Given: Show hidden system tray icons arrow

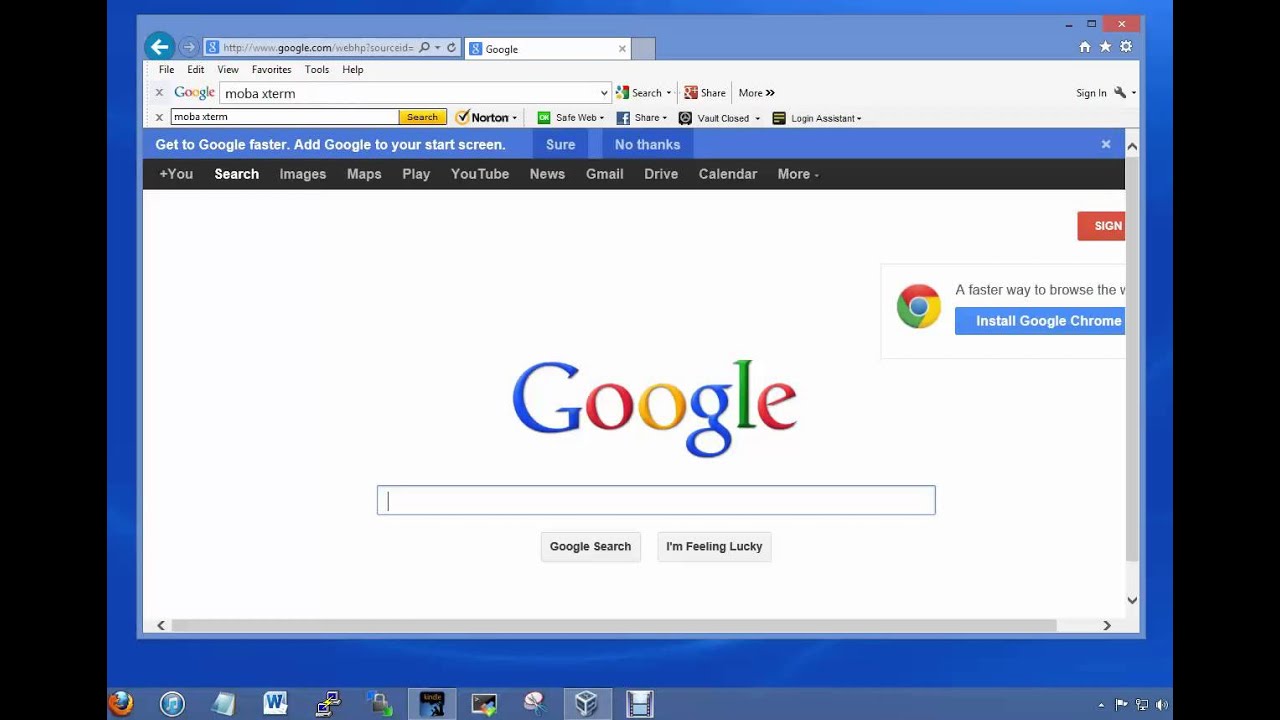Looking at the screenshot, I should point(1102,705).
